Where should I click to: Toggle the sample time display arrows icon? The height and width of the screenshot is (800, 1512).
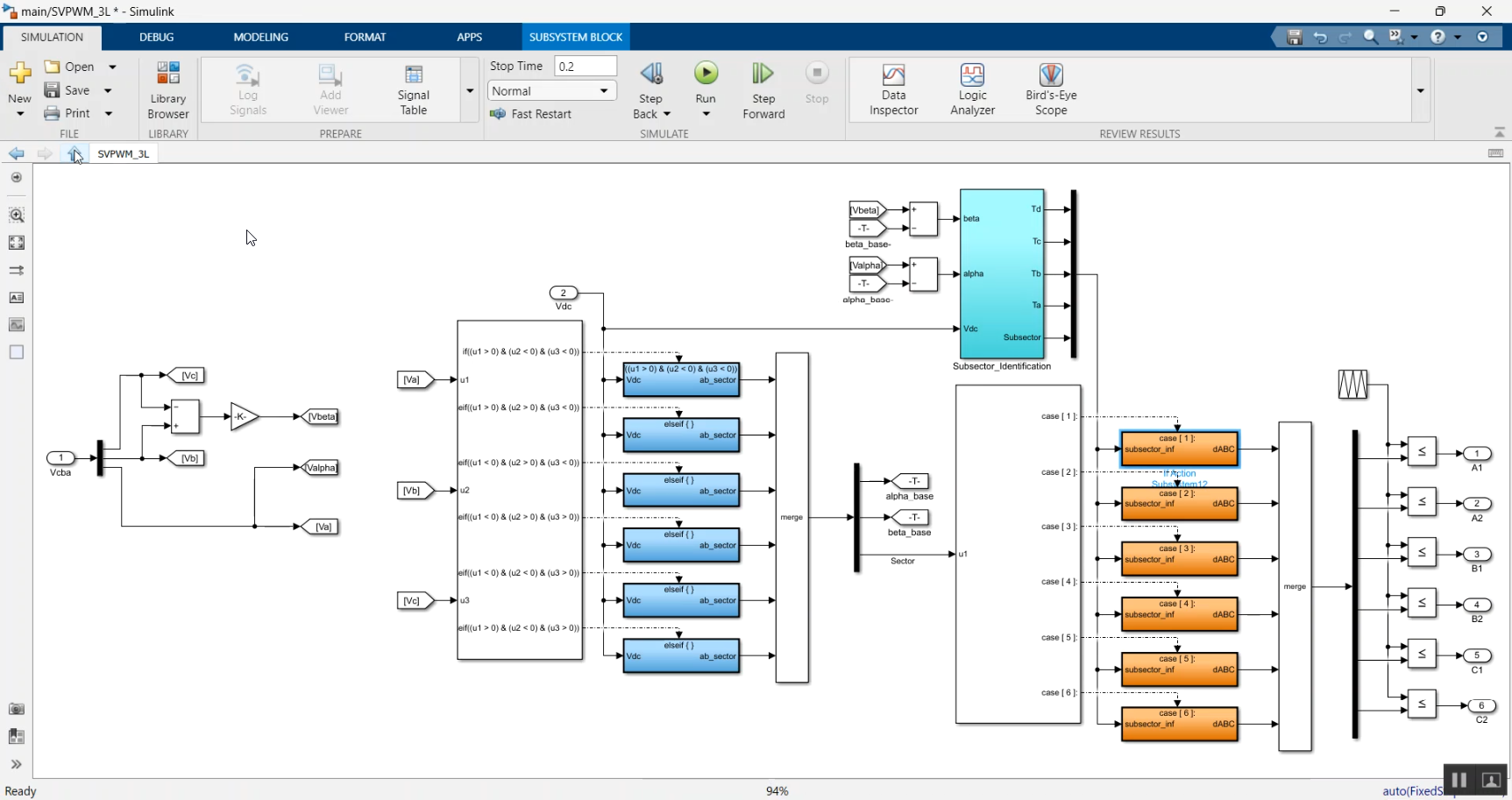click(x=16, y=270)
